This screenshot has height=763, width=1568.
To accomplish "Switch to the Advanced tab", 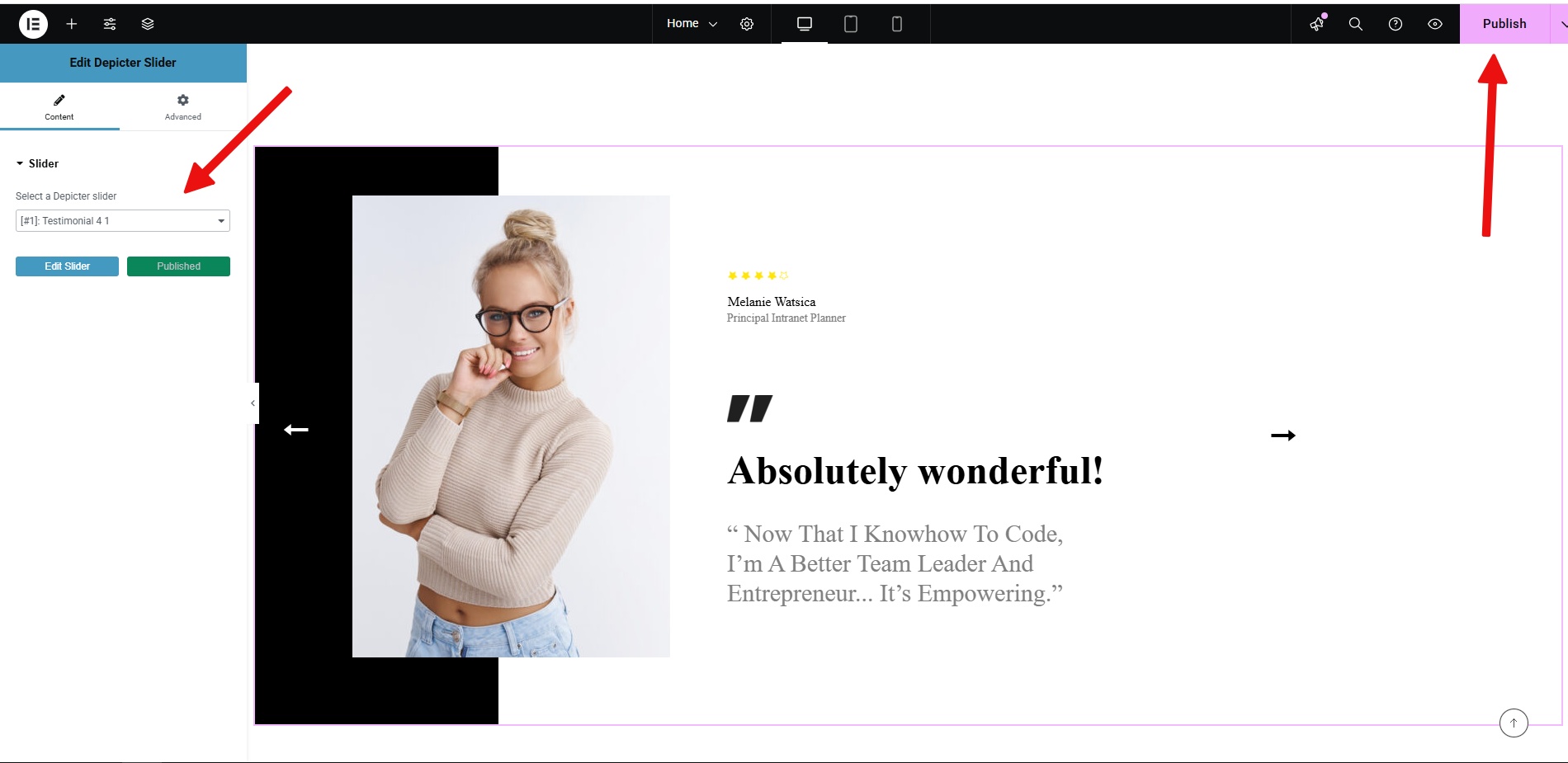I will pyautogui.click(x=183, y=107).
